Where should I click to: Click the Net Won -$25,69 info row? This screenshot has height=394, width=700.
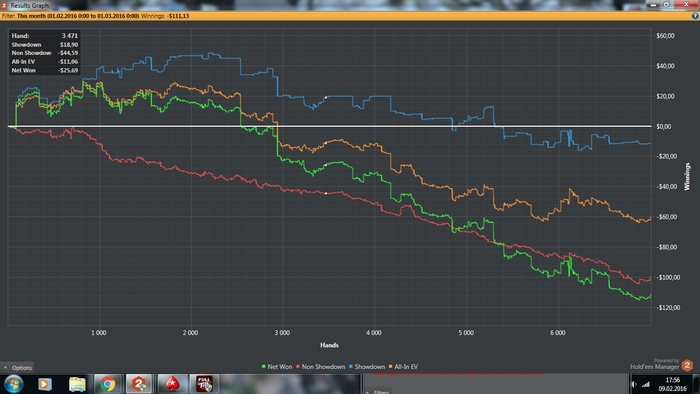45,70
